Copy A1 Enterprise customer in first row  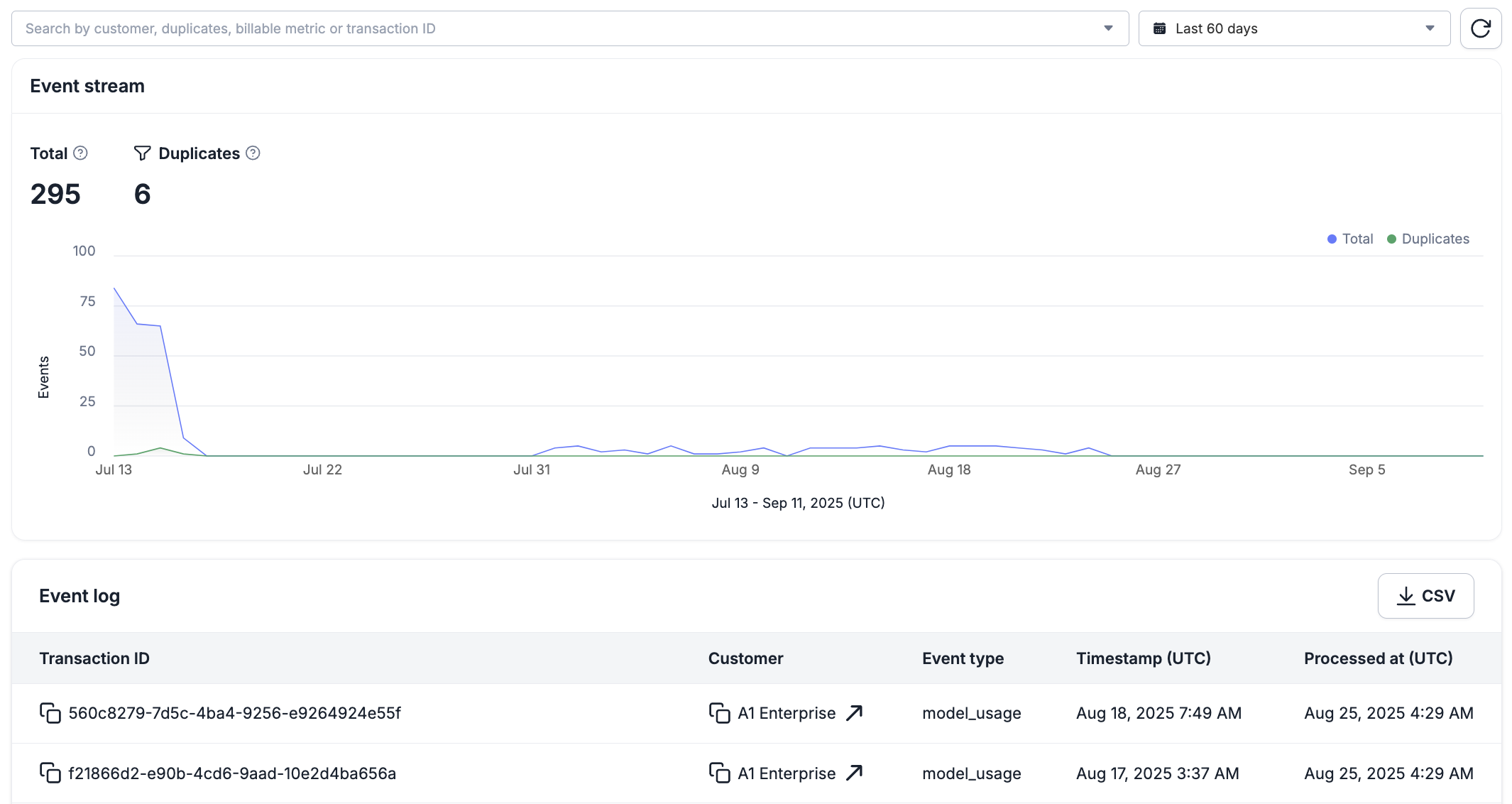click(x=719, y=713)
